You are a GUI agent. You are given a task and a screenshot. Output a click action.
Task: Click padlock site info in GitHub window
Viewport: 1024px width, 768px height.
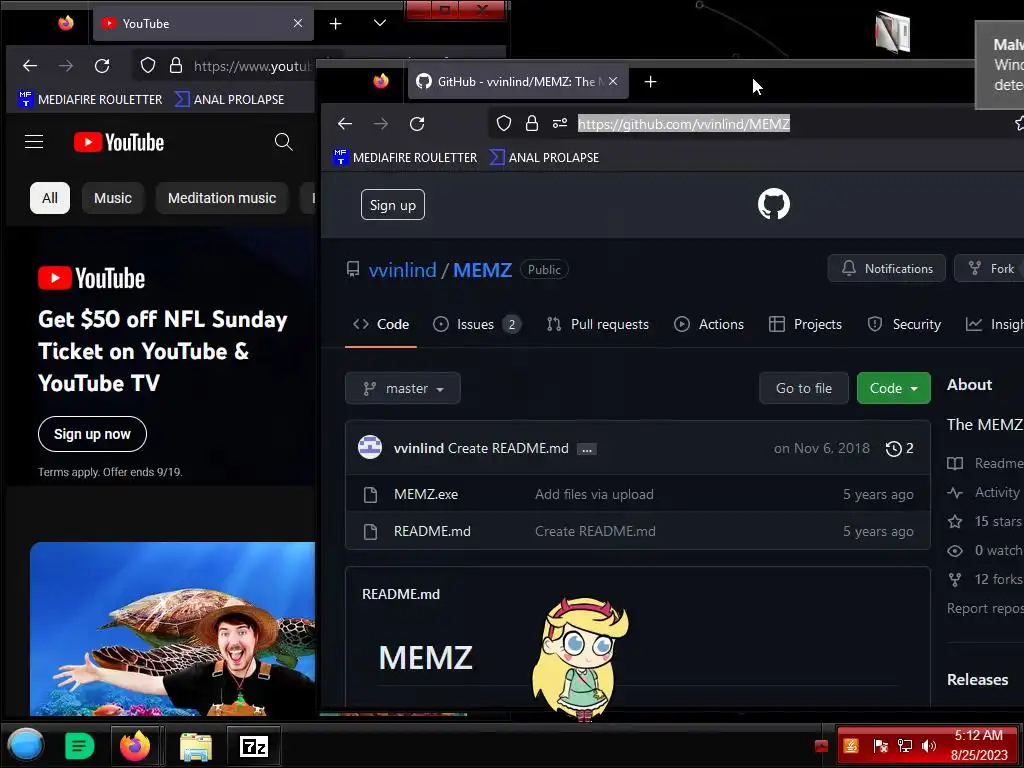pos(532,123)
